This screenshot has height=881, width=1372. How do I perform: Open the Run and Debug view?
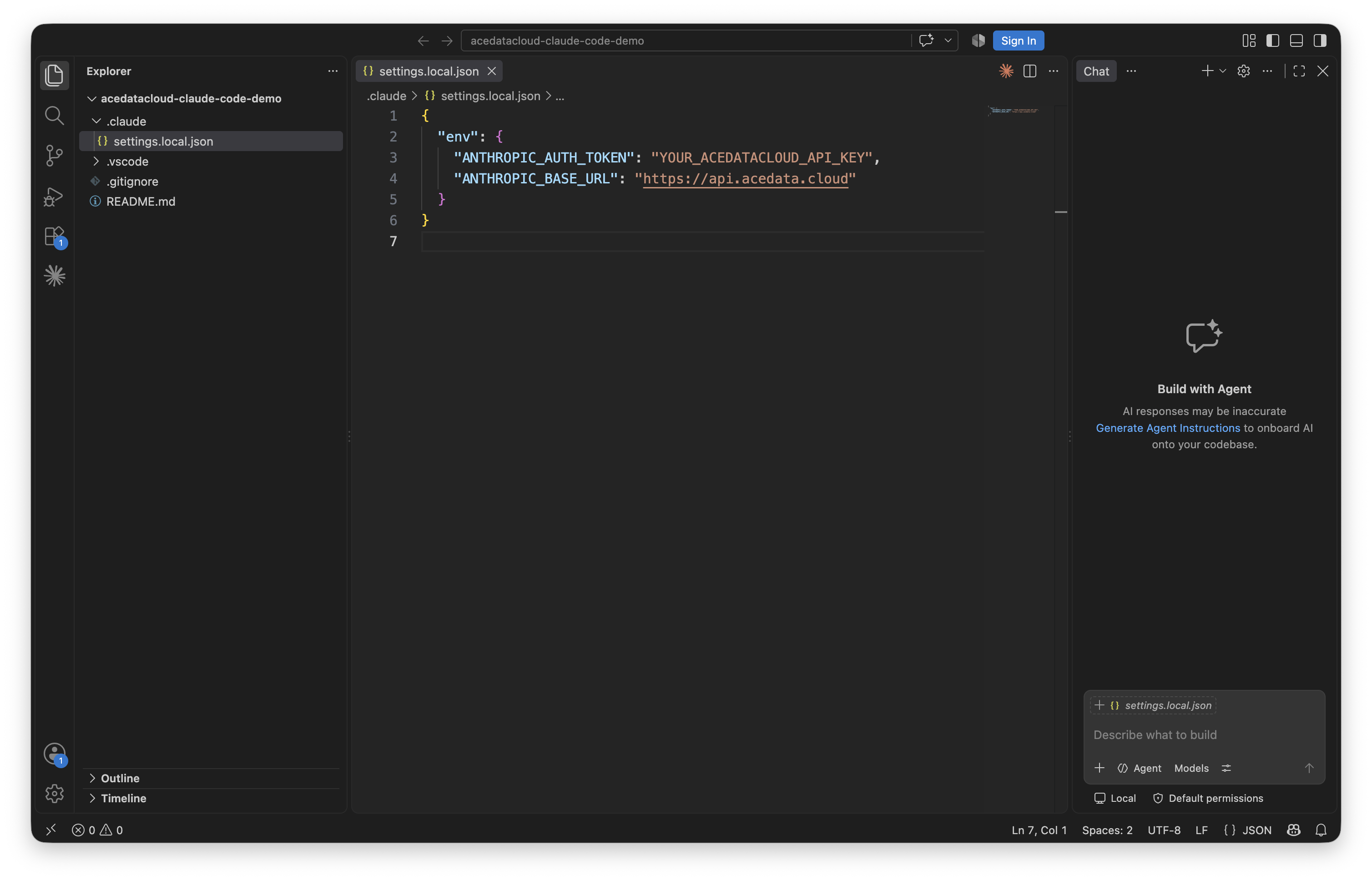(x=54, y=196)
